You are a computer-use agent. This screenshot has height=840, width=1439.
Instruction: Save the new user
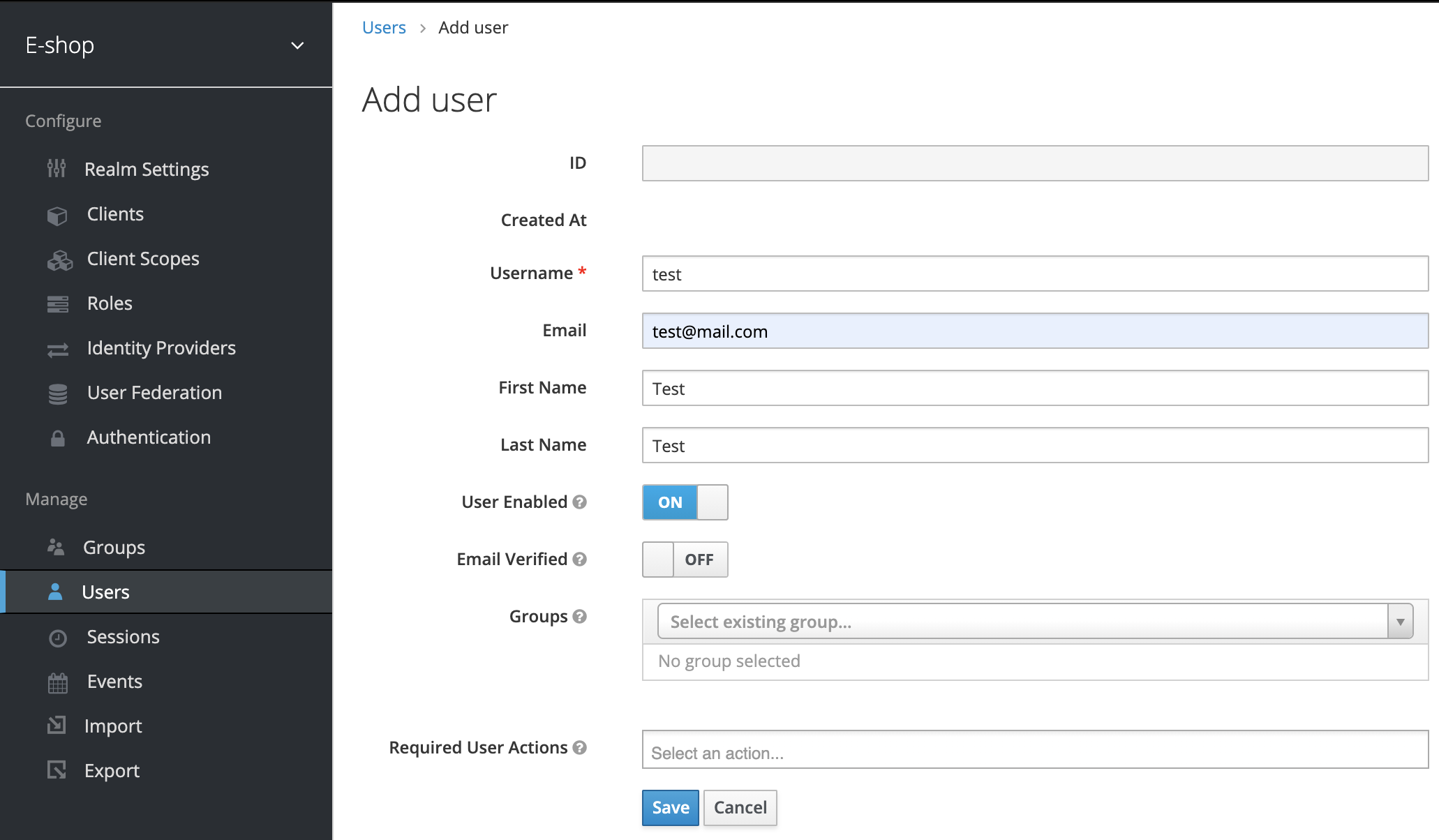(x=670, y=808)
